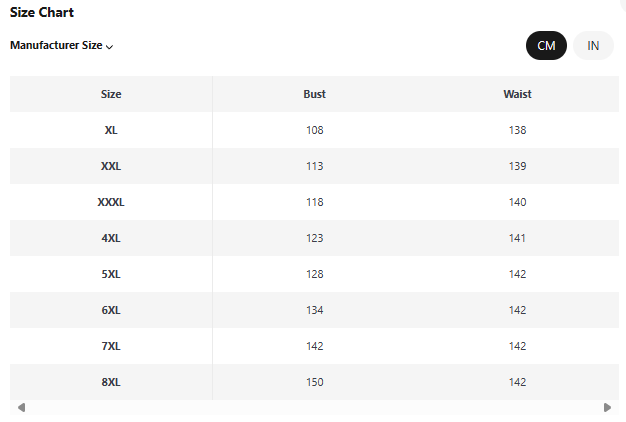
Task: Switch units to CM
Action: click(x=546, y=46)
